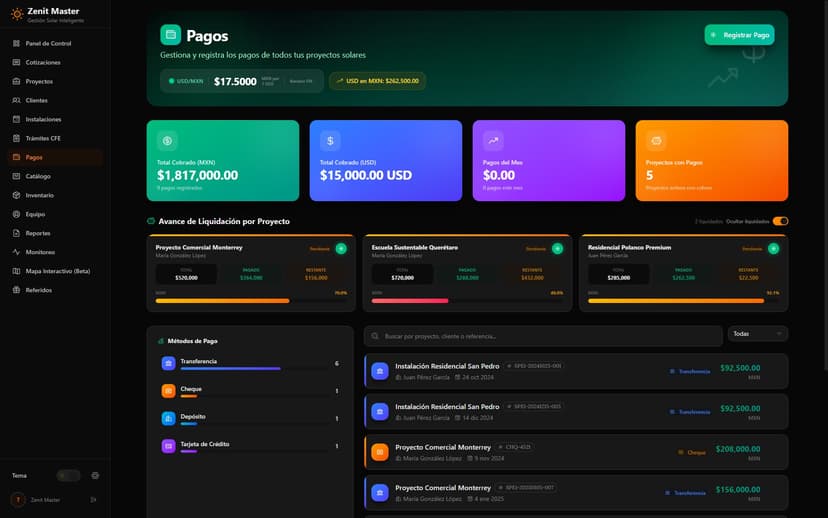Screen dimensions: 828x518
Task: Click the $15,000.00 USD total value
Action: click(366, 175)
